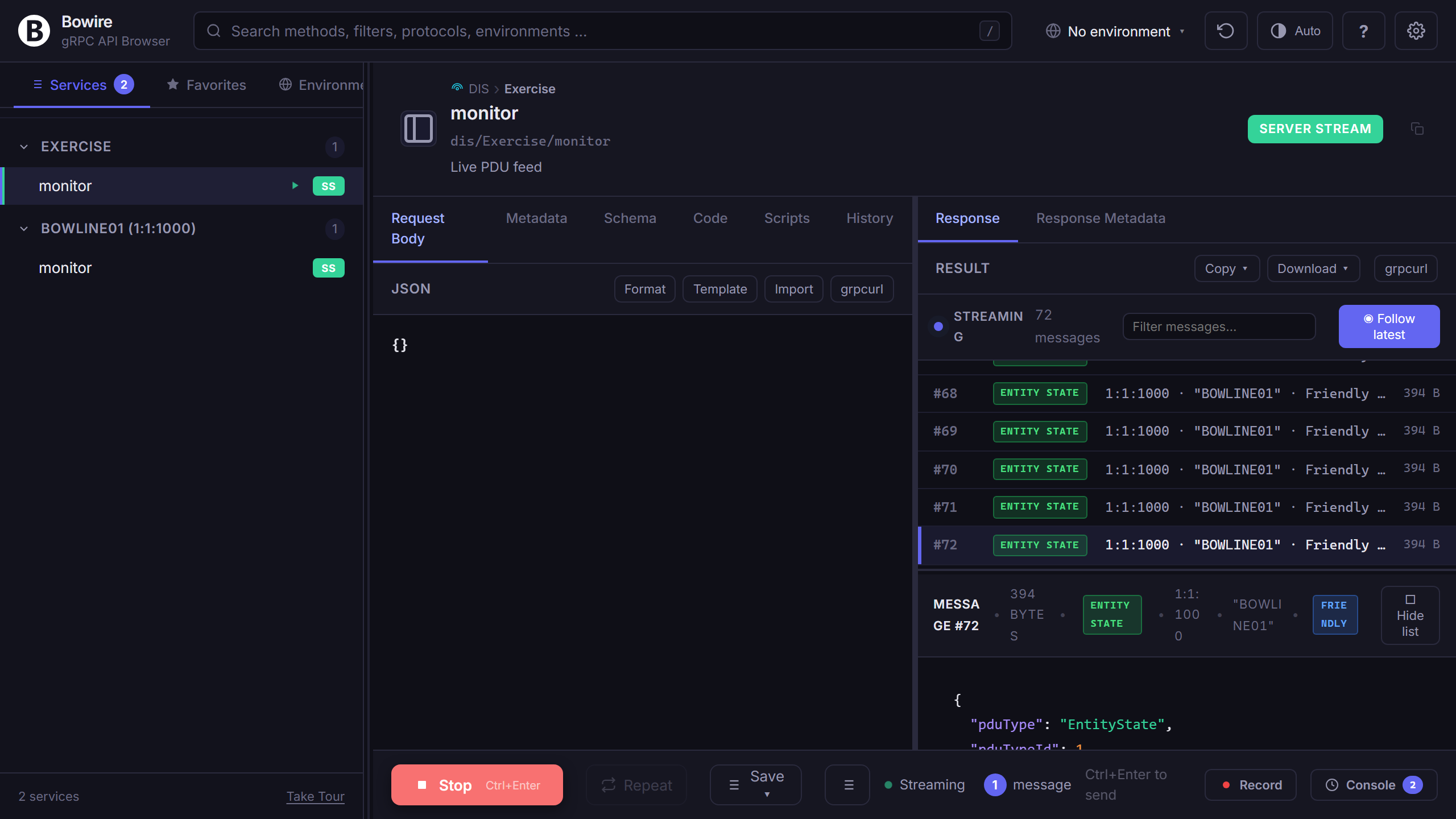The image size is (1456, 819).
Task: Open the History tab
Action: pos(870,218)
